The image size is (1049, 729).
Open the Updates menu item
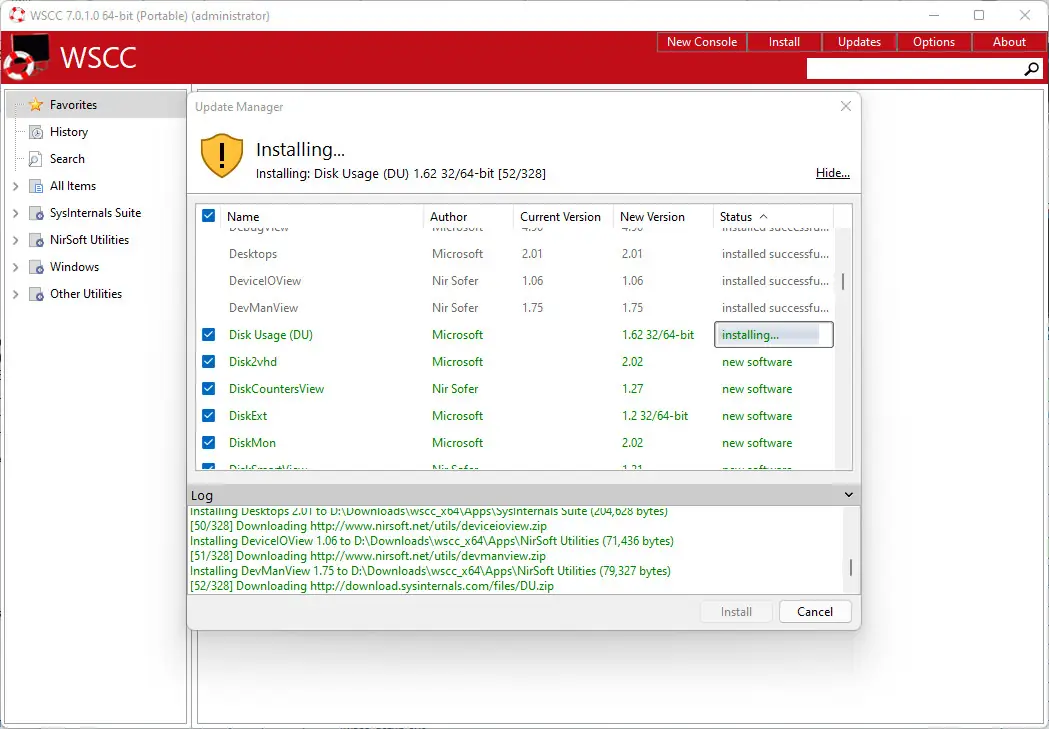click(859, 41)
